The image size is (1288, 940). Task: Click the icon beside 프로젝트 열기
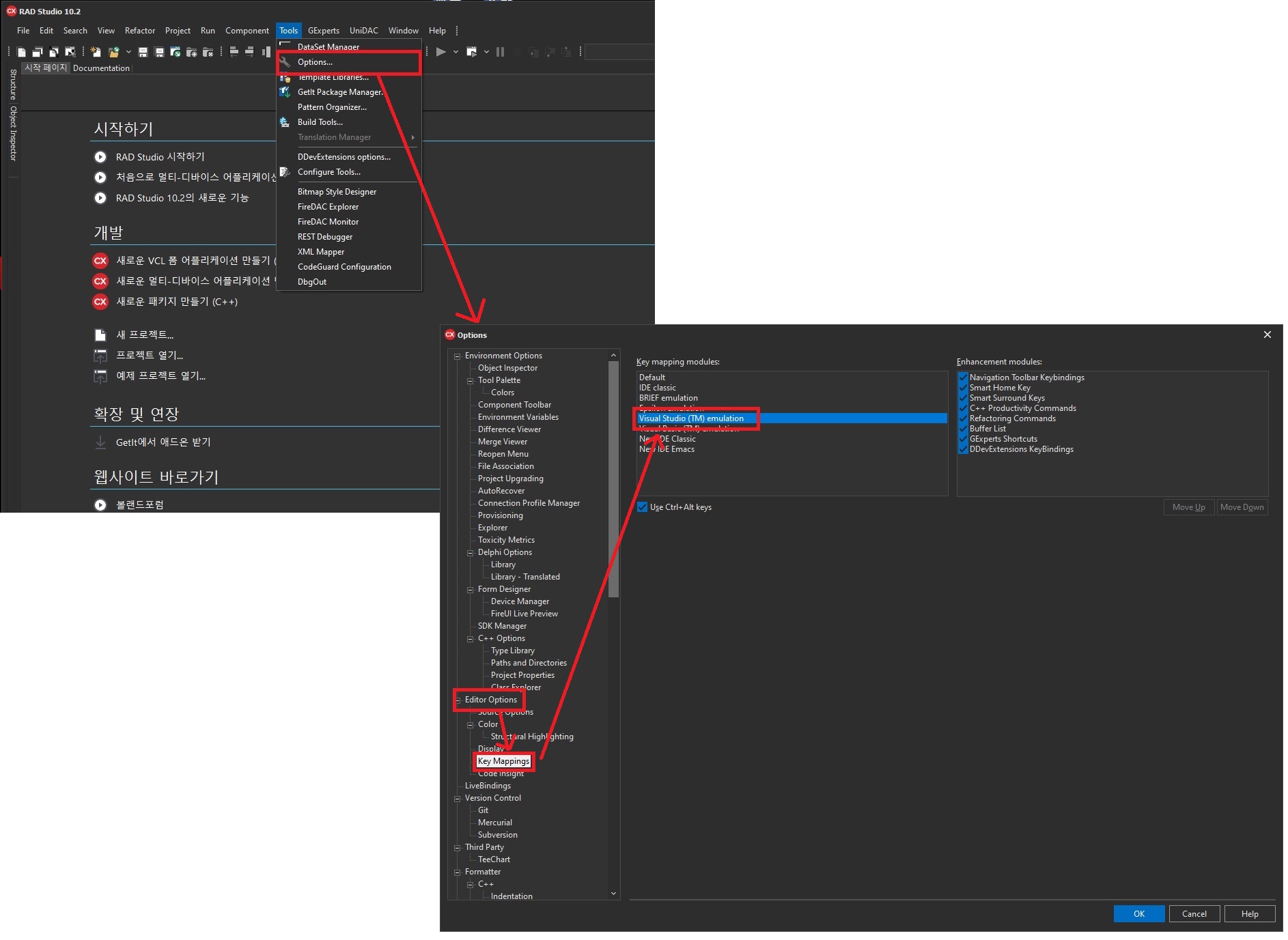click(x=100, y=356)
